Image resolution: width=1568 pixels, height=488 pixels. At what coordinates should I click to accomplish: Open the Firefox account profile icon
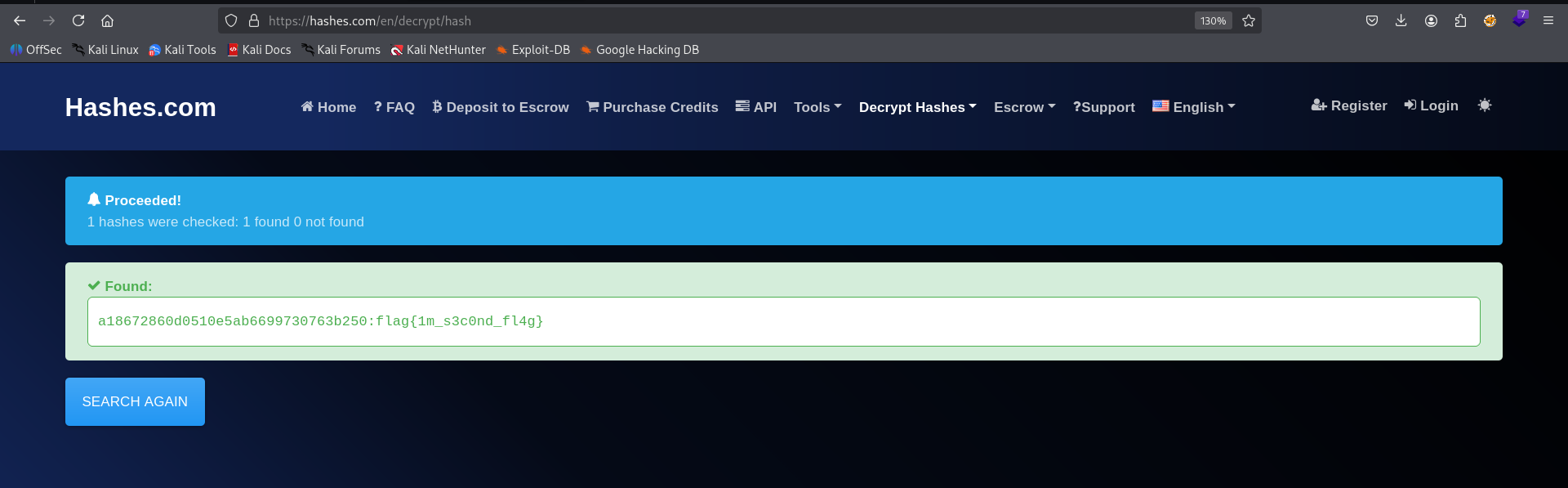pyautogui.click(x=1431, y=20)
